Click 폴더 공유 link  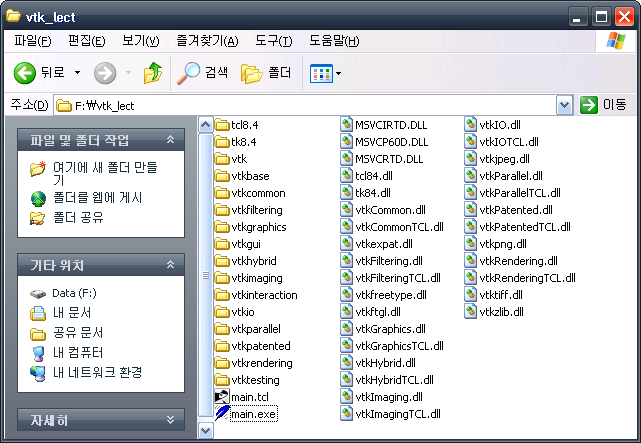click(x=78, y=217)
